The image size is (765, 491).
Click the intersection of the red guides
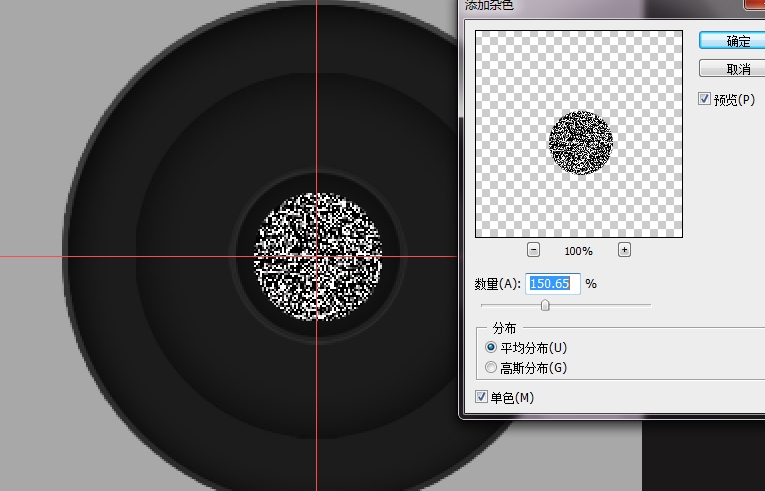point(317,257)
